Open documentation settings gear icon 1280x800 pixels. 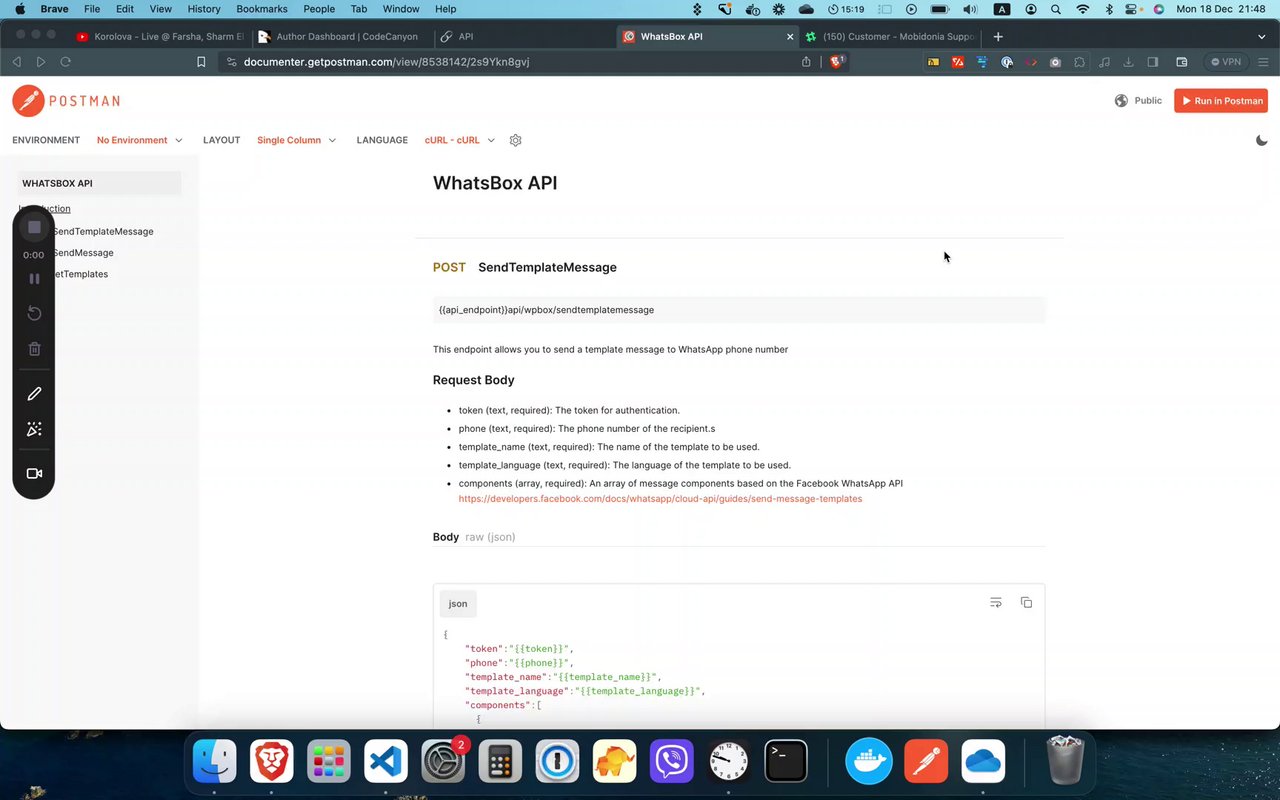pos(516,140)
